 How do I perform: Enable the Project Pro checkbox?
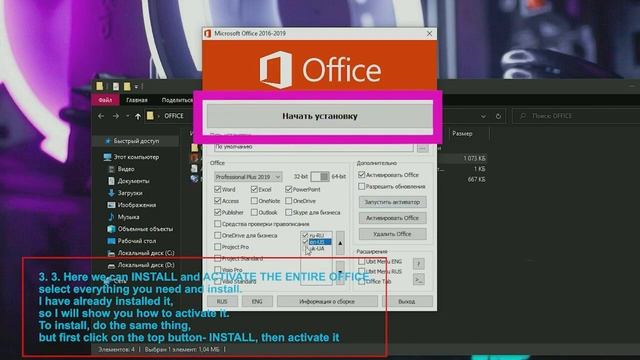218,247
